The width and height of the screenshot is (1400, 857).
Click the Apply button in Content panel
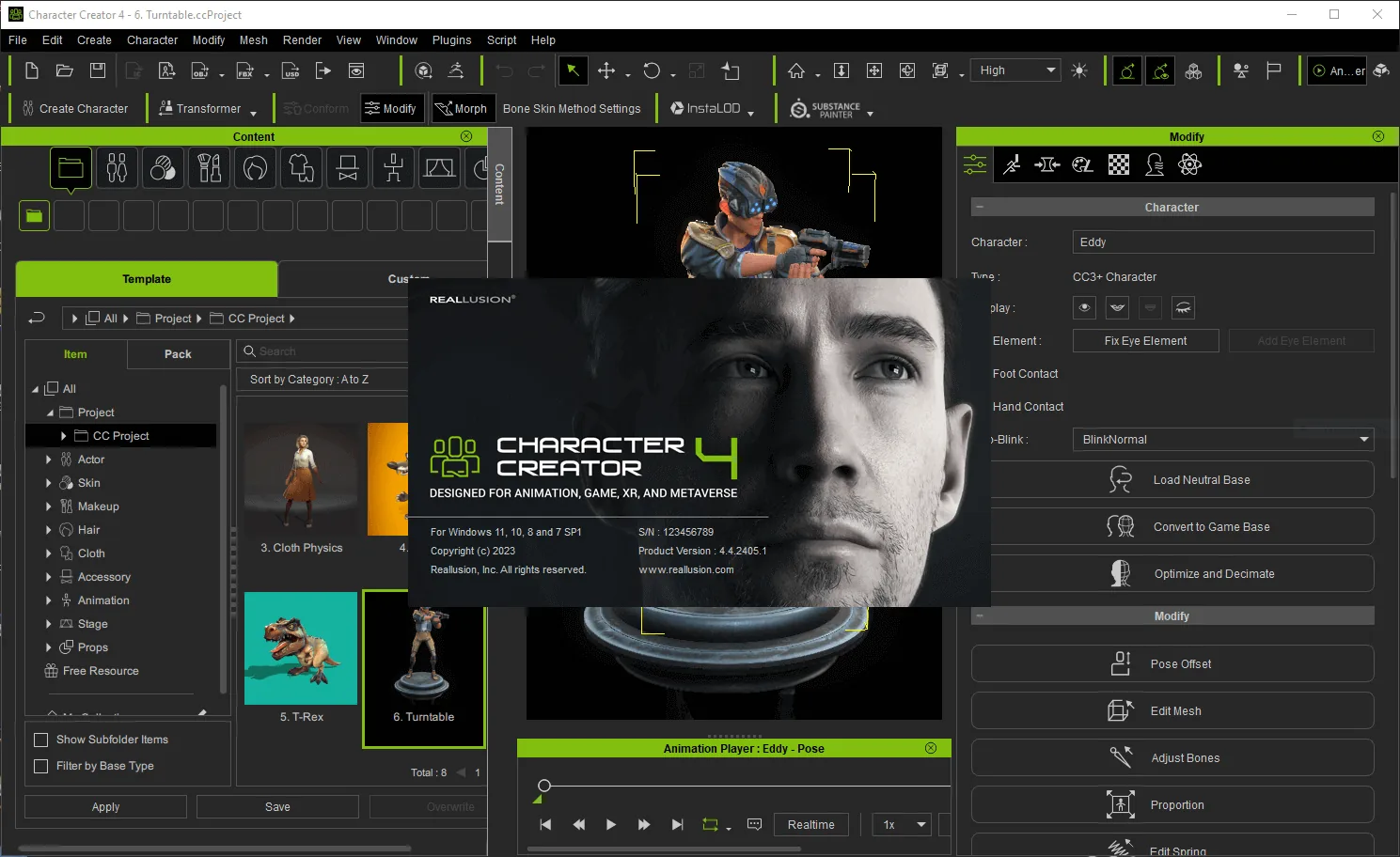(105, 807)
